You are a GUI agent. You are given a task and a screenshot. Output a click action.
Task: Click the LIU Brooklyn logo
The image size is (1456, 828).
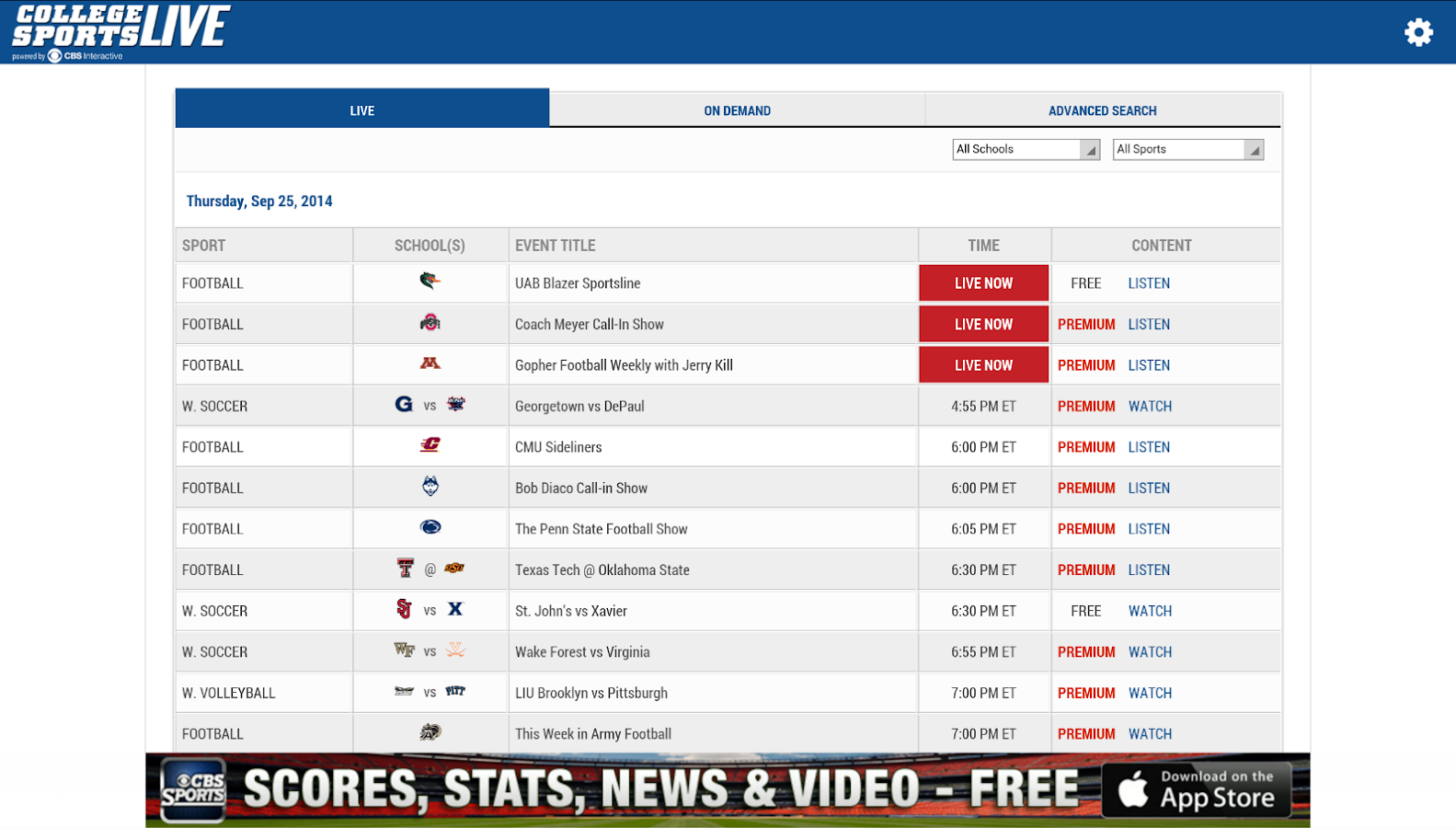(x=404, y=691)
